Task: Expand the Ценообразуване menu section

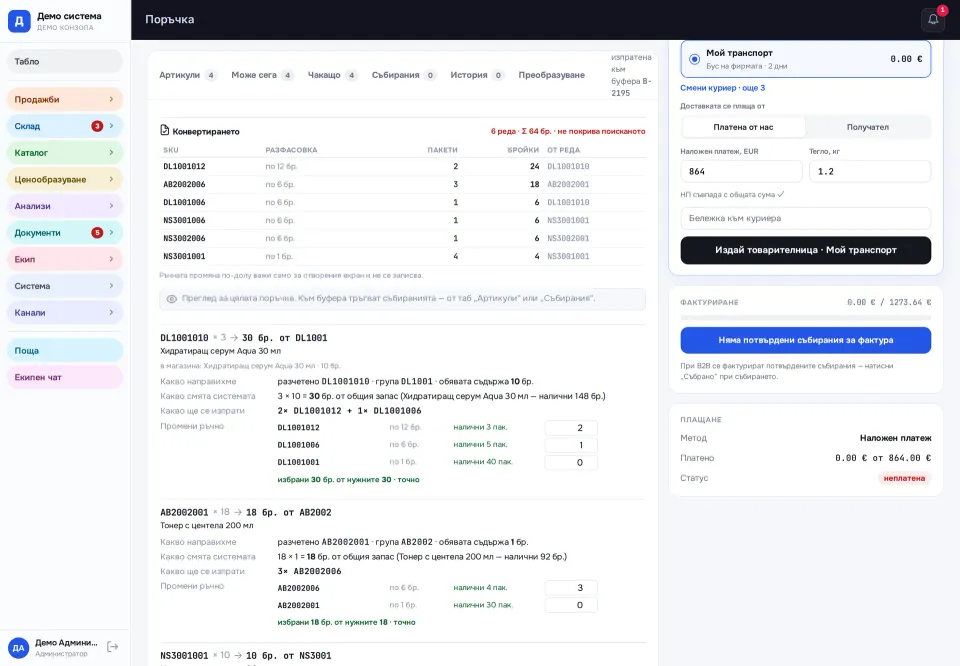Action: (x=65, y=179)
